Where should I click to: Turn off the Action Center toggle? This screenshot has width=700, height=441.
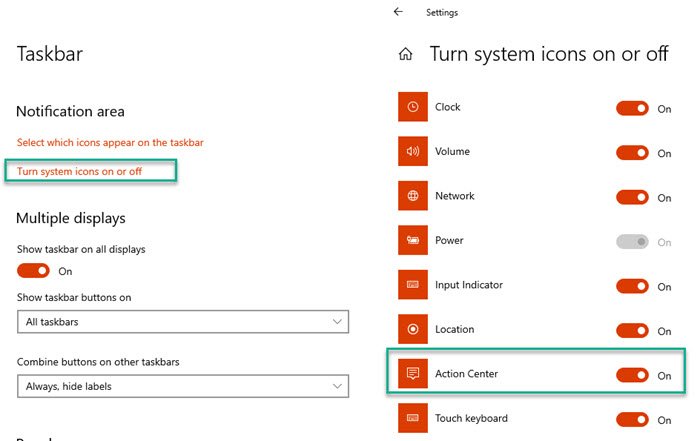[632, 375]
